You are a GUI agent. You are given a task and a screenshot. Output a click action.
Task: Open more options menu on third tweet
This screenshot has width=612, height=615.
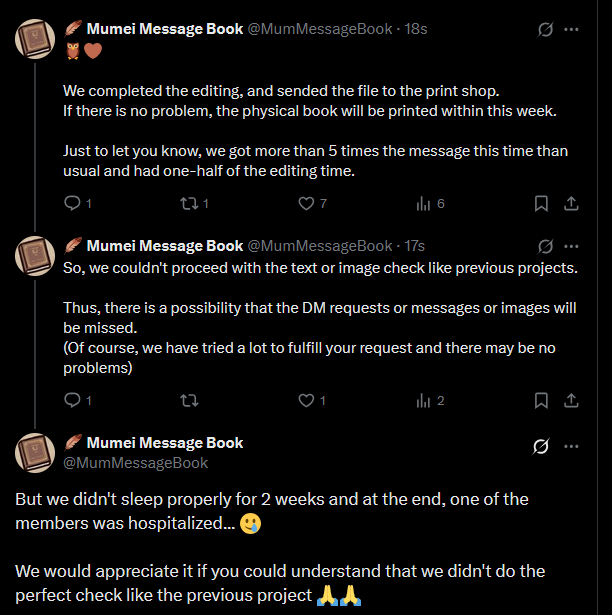point(571,445)
